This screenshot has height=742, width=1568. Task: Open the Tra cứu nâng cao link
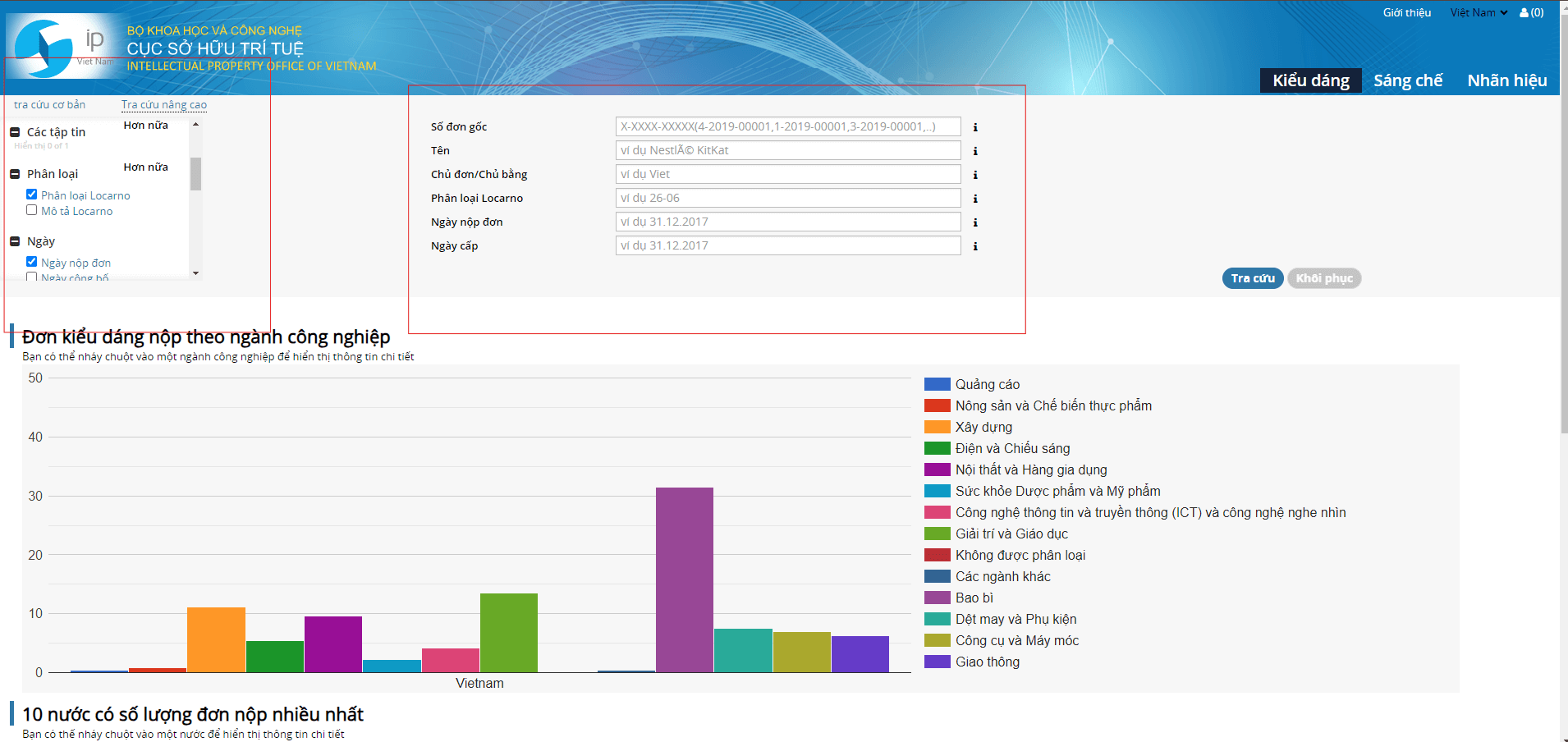(x=164, y=105)
